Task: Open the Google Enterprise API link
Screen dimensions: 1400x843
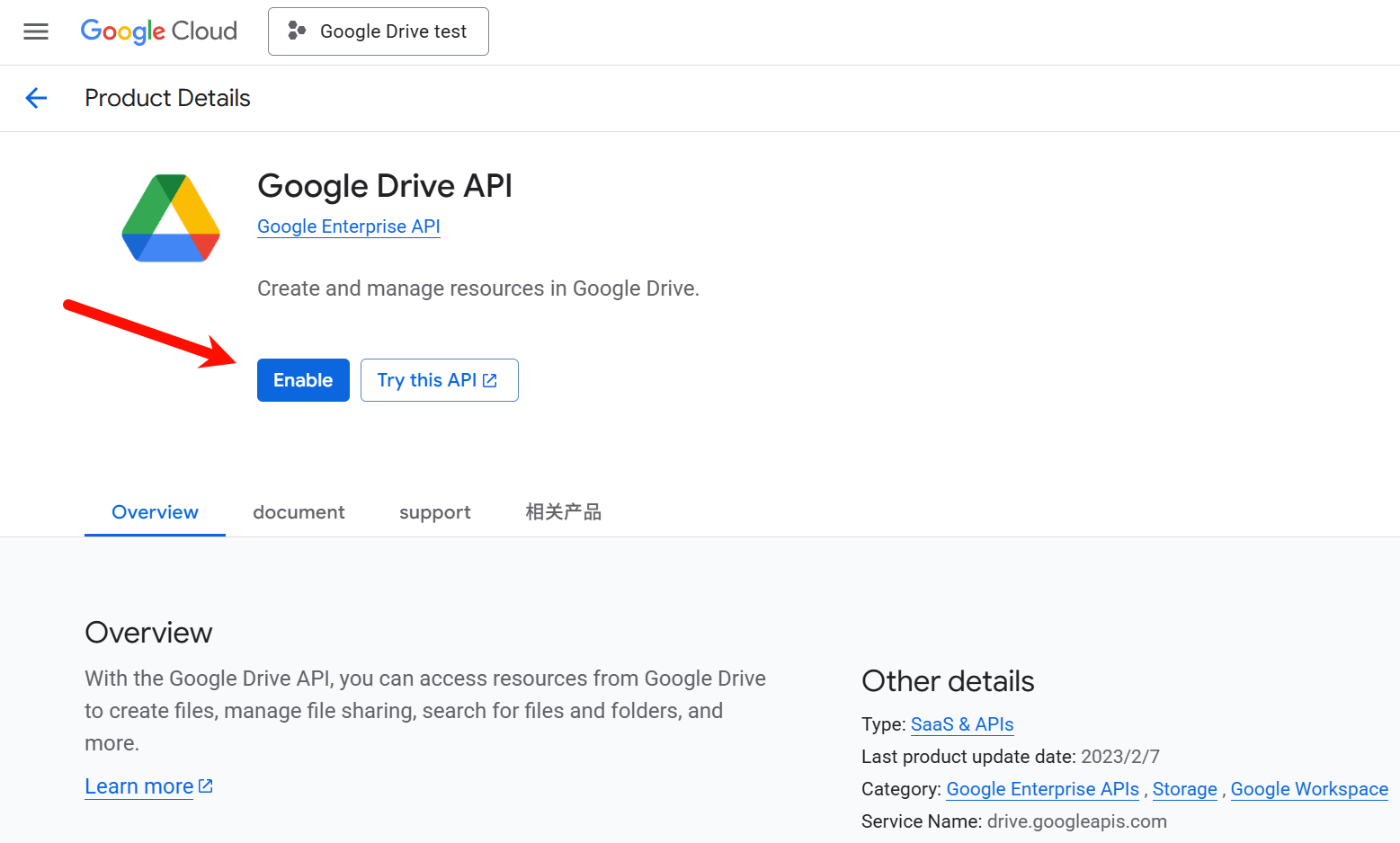Action: coord(349,226)
